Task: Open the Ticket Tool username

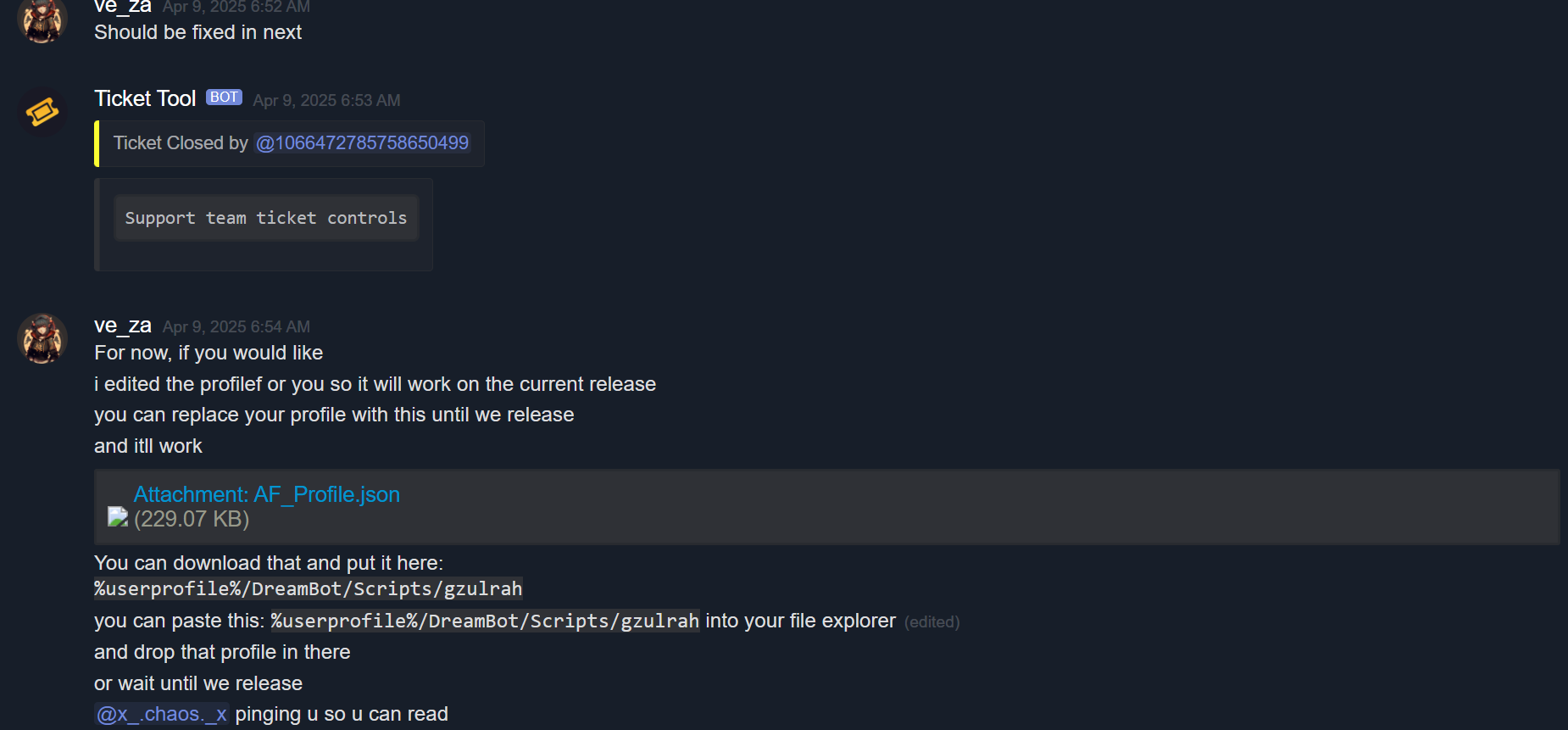Action: click(x=145, y=98)
